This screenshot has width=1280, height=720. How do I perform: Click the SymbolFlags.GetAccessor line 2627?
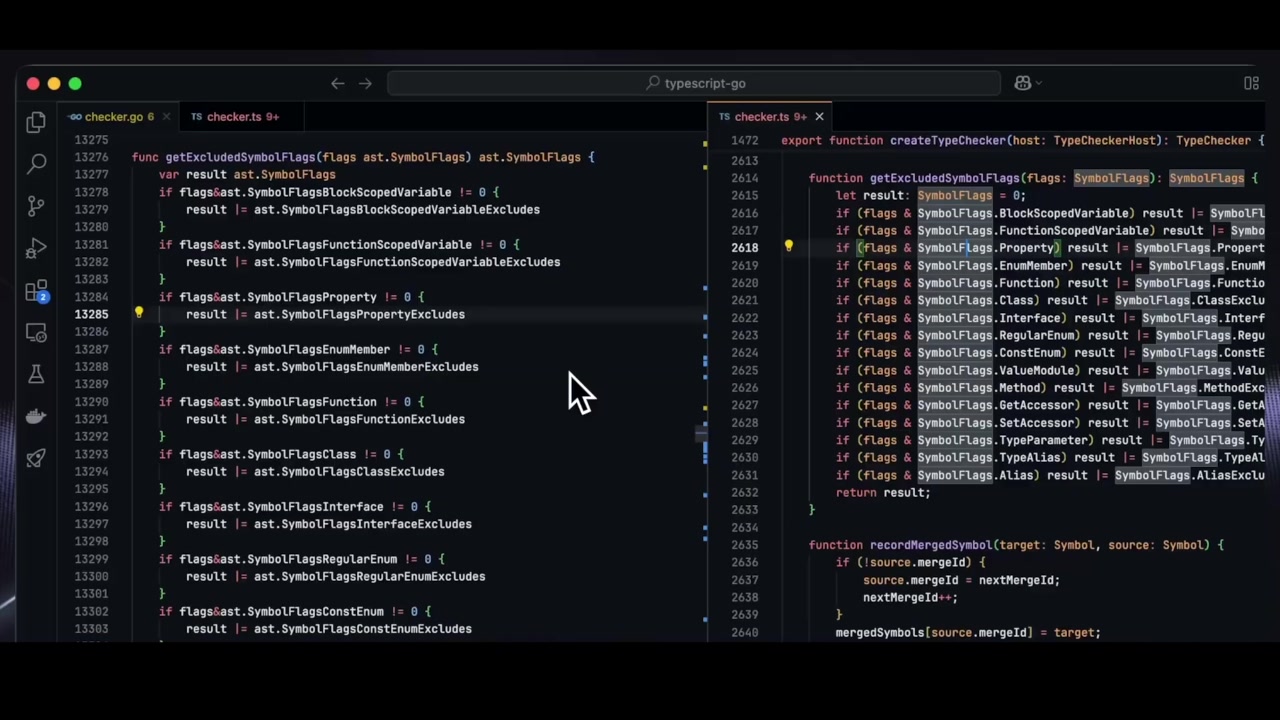[x=1050, y=405]
